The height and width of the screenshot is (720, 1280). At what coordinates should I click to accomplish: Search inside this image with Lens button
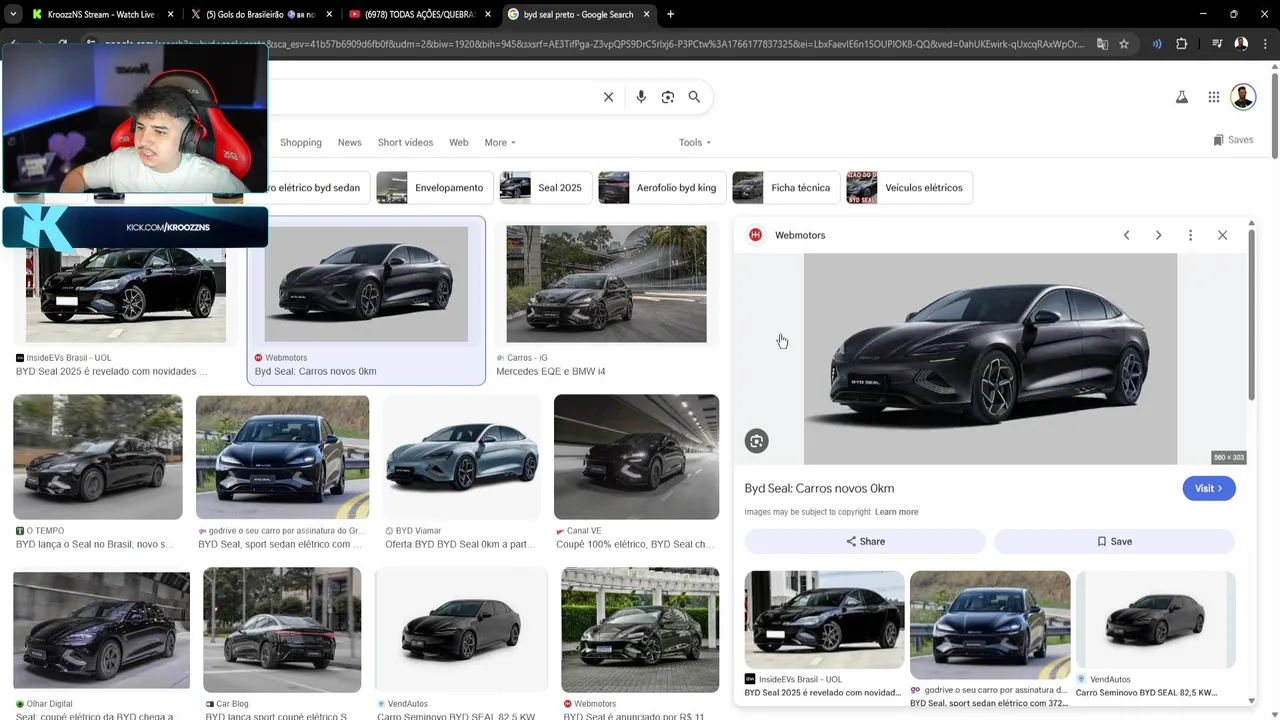tap(757, 441)
